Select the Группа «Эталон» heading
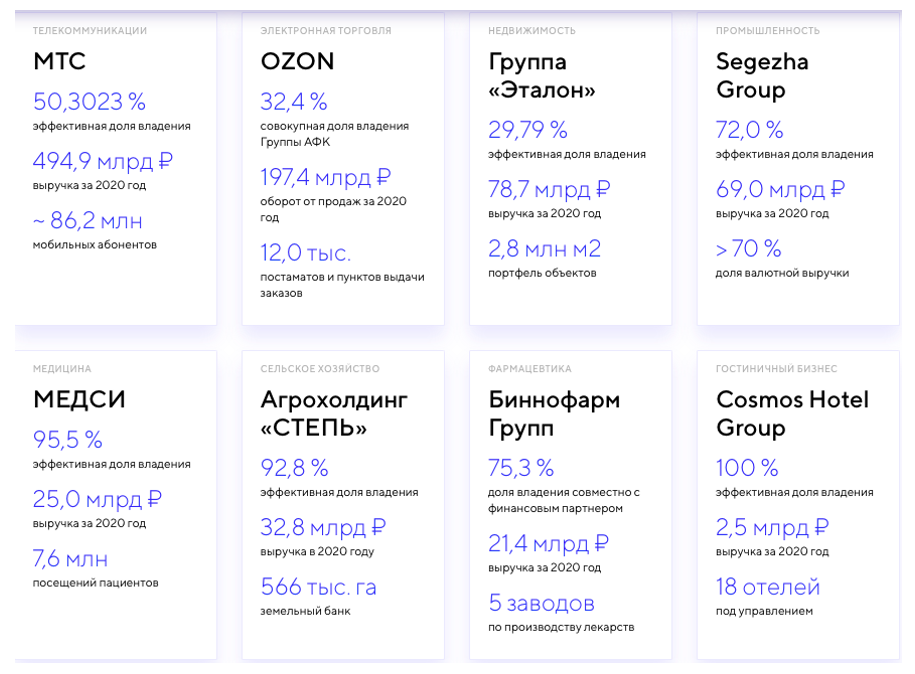 point(542,76)
